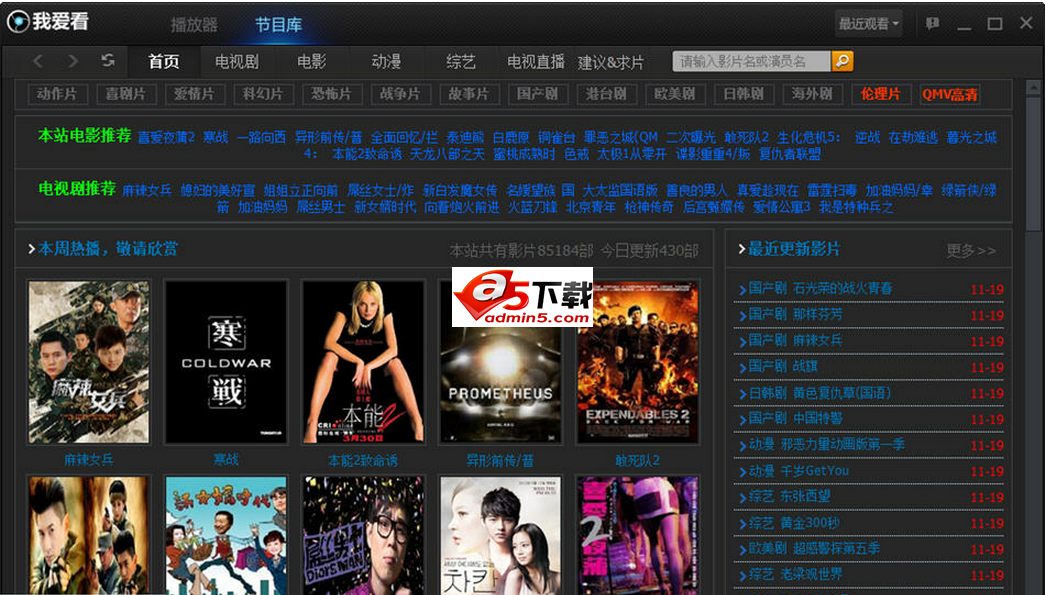Viewport: 1046px width, 595px height.
Task: Open the 电视剧 navigation tab
Action: pyautogui.click(x=236, y=62)
